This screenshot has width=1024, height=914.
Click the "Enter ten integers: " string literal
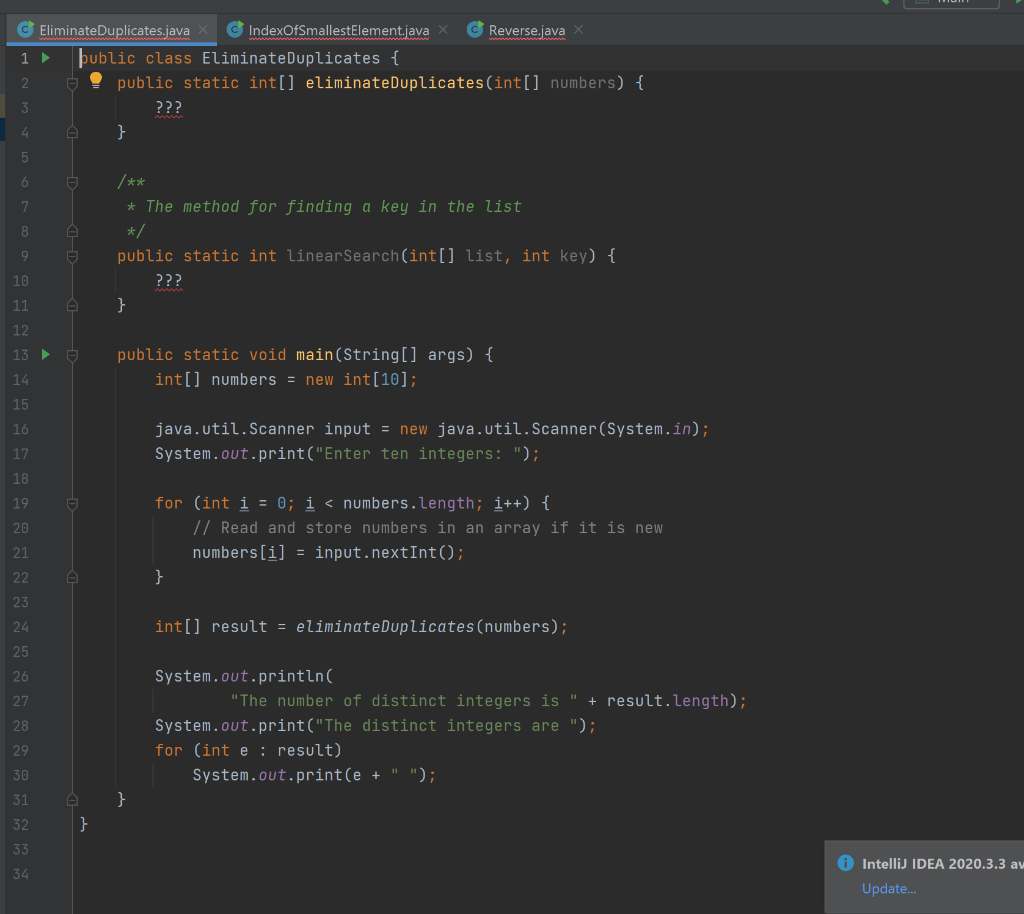click(x=419, y=454)
